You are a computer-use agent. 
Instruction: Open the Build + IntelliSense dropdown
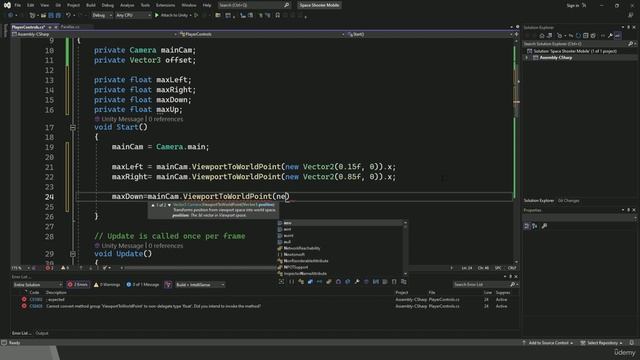click(200, 284)
